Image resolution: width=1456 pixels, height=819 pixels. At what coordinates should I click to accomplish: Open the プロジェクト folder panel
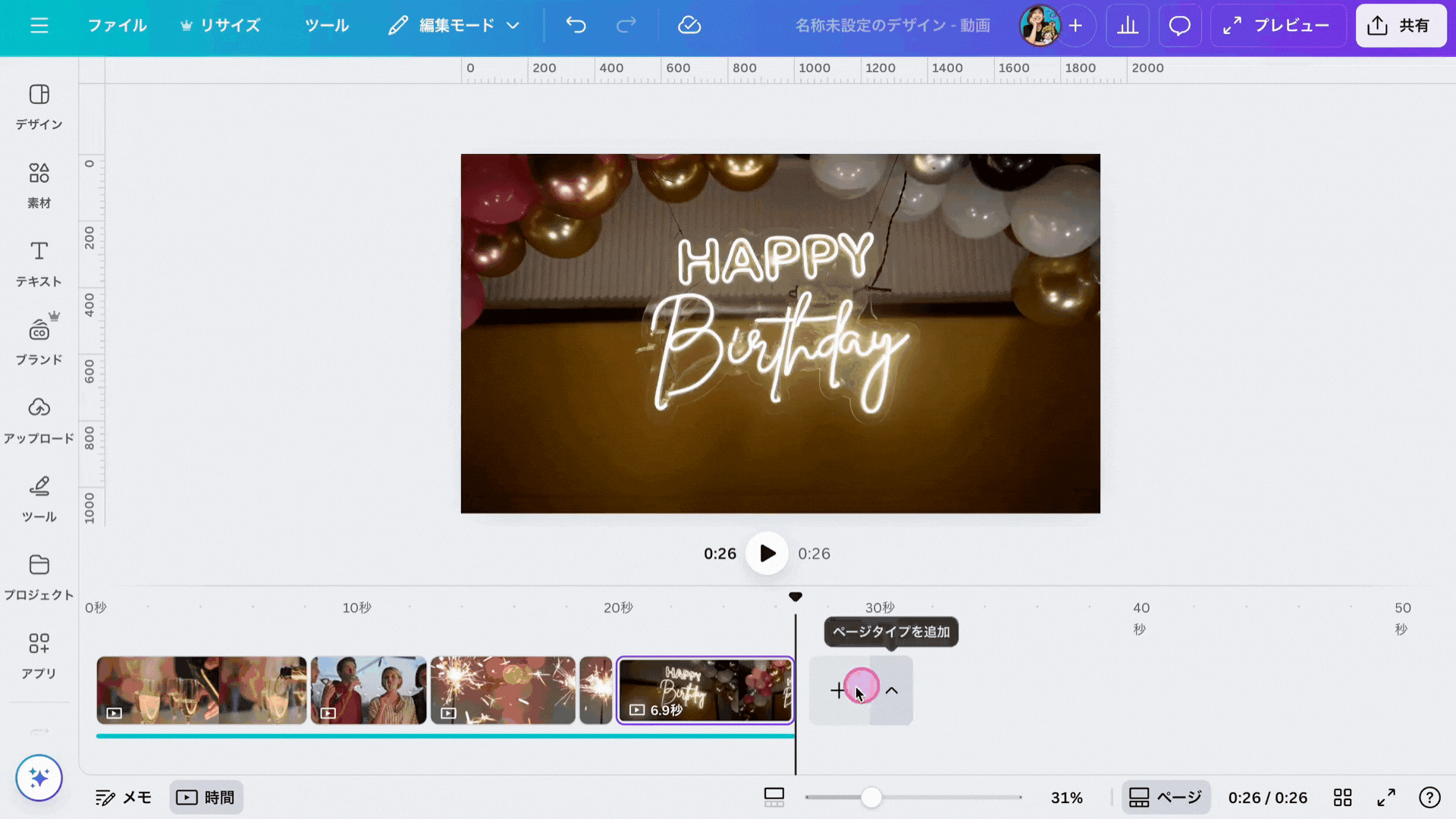(39, 576)
